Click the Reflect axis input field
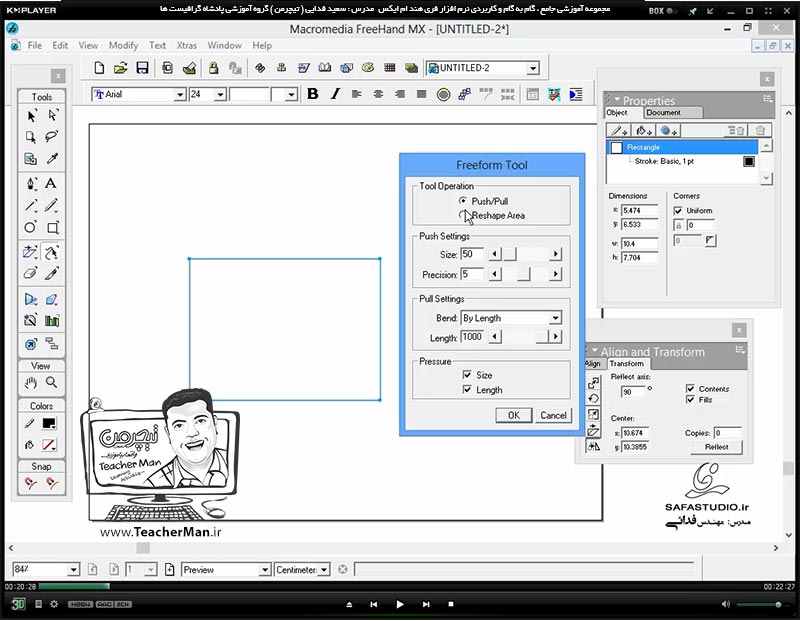The image size is (800, 621). point(633,391)
